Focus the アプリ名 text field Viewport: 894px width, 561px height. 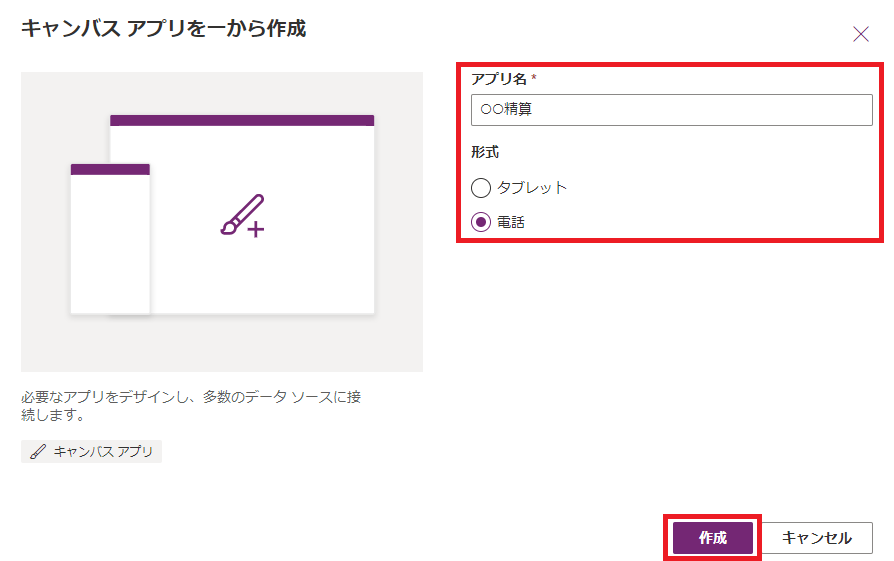click(672, 109)
